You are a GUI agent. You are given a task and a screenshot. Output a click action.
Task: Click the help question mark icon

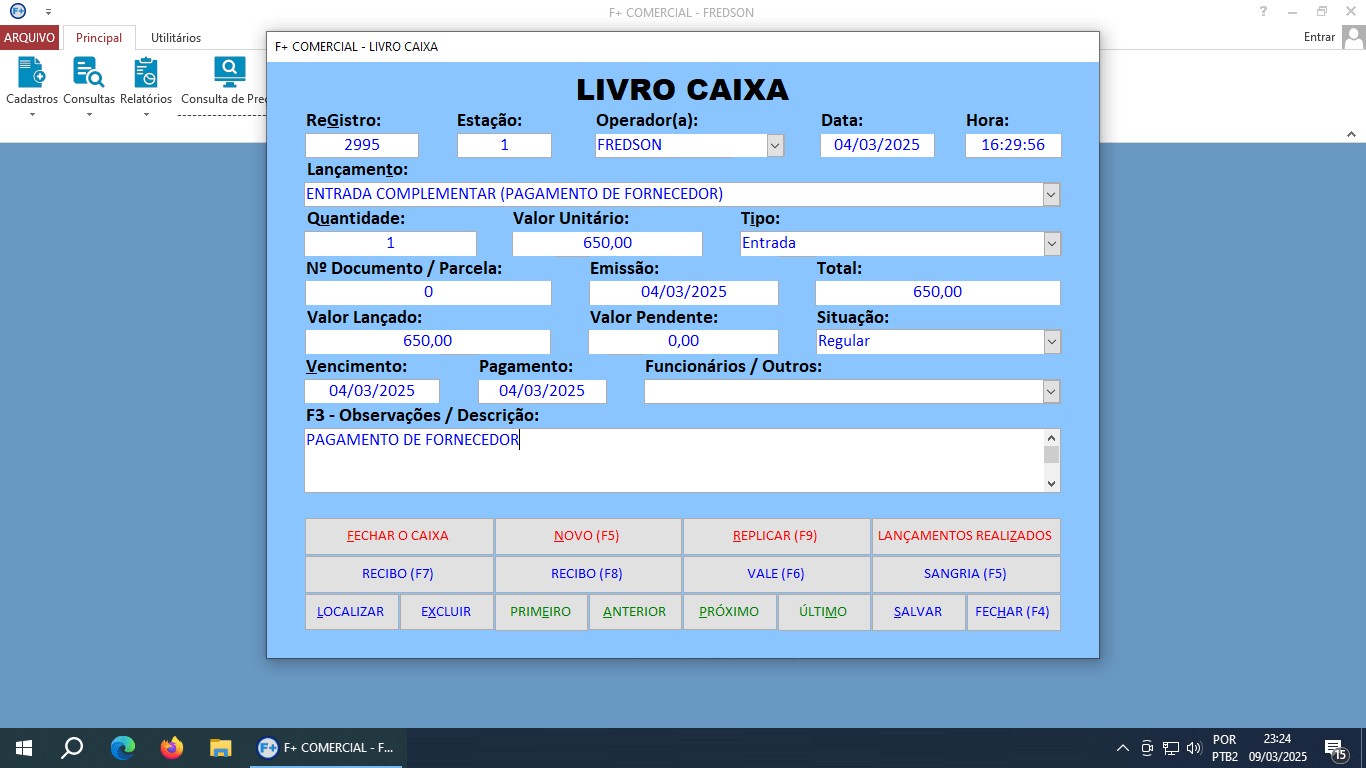click(1263, 11)
